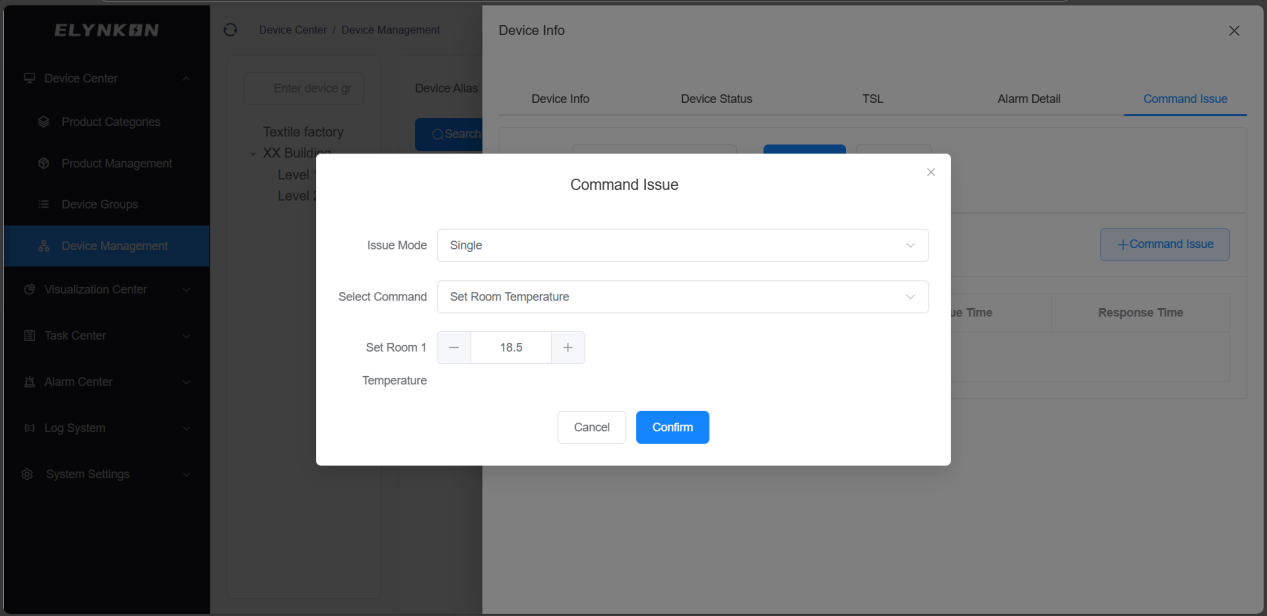Click Device Center breadcrumb link
The image size is (1267, 616).
point(293,30)
